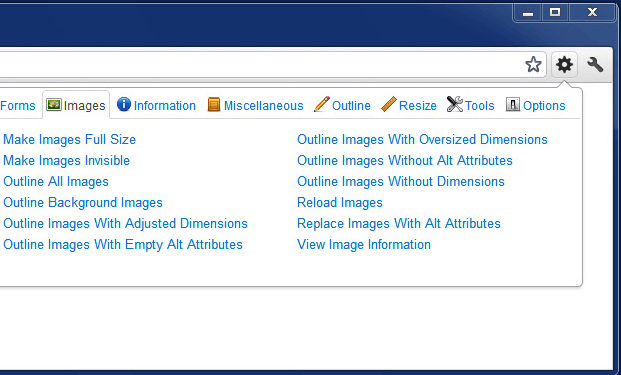
Task: Click Outline All Images
Action: coord(56,181)
